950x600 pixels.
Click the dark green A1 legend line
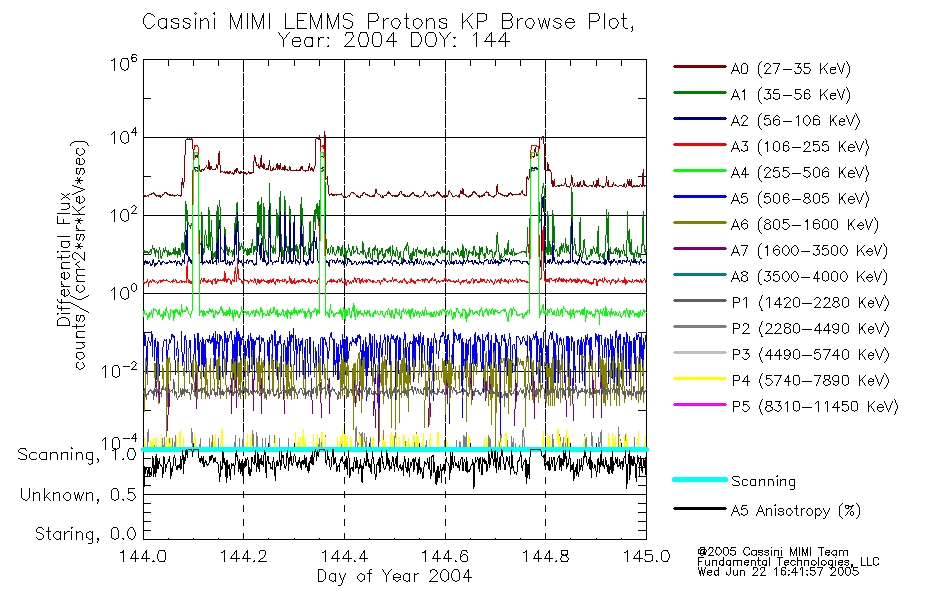pyautogui.click(x=699, y=93)
